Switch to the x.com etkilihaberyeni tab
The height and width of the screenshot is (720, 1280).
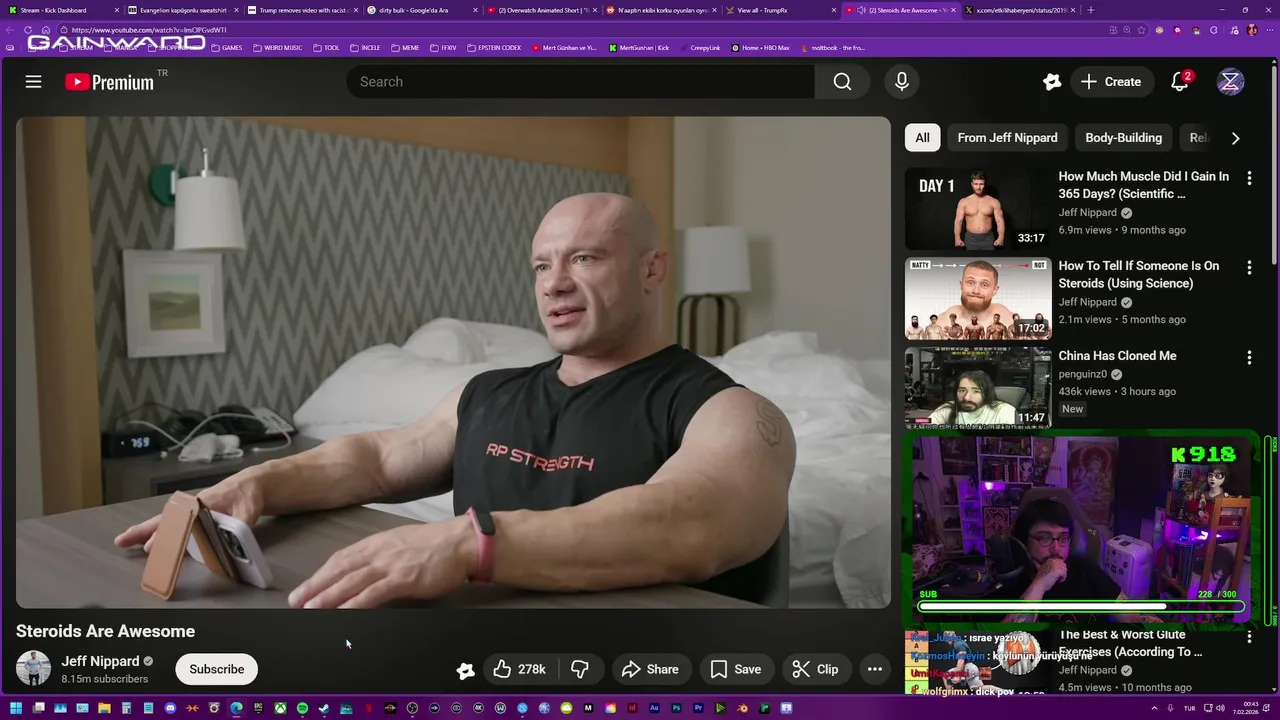[x=1020, y=10]
